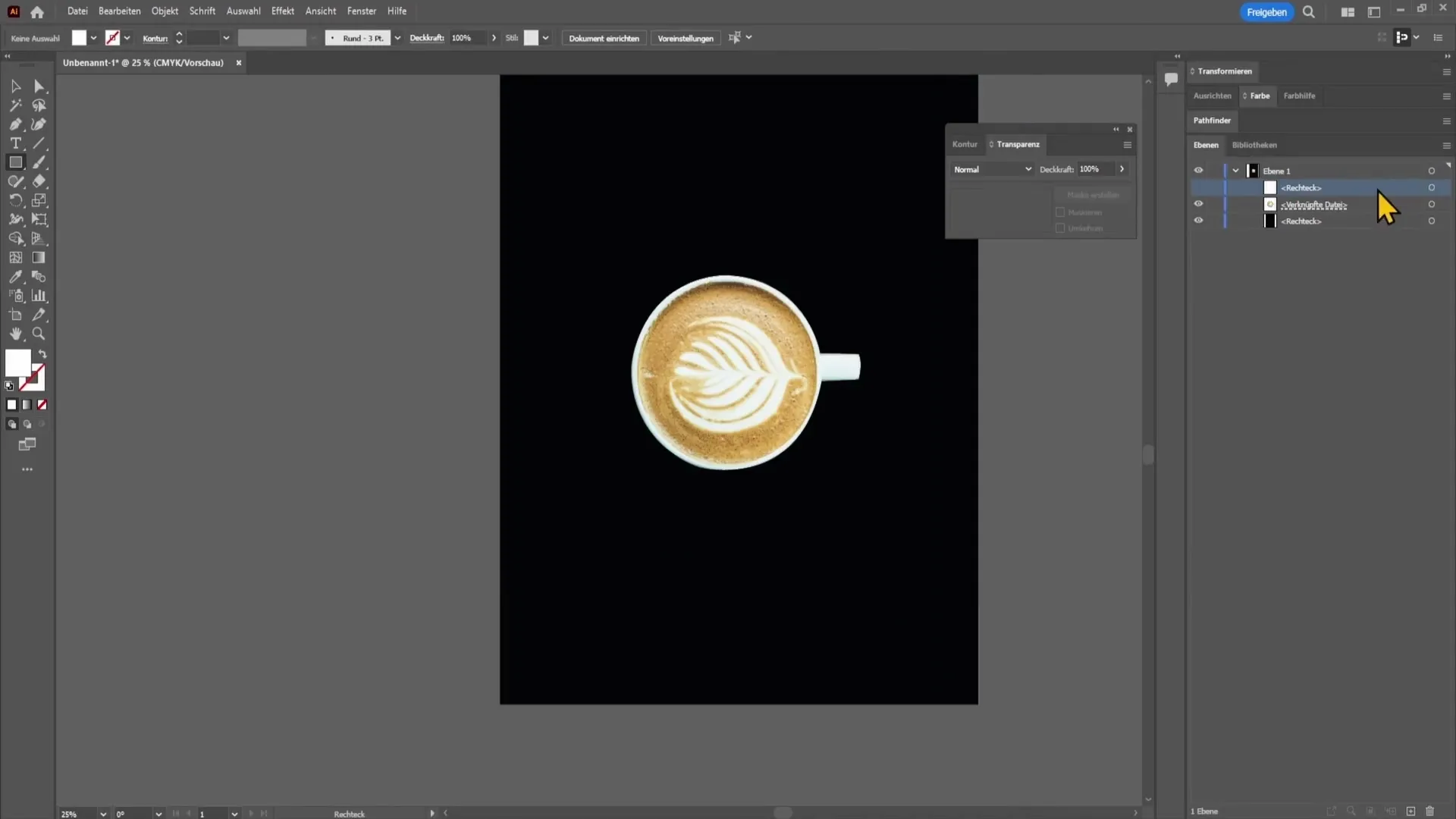Click the target circle of Ebene 1
1456x819 pixels.
1432,171
